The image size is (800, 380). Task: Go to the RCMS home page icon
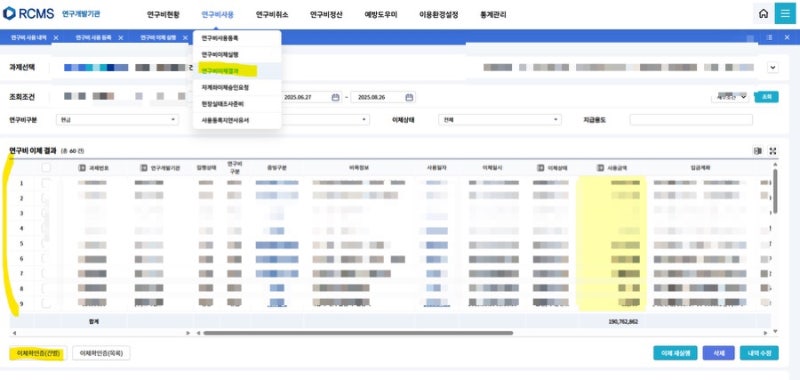[x=763, y=14]
